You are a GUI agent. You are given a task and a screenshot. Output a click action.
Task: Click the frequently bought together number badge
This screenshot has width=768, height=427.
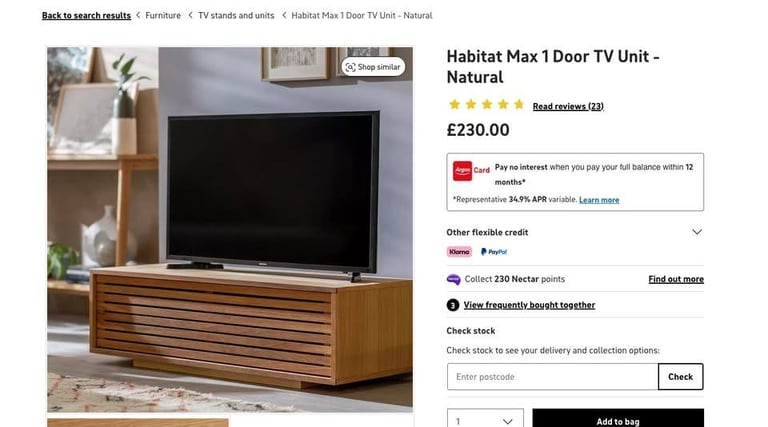pyautogui.click(x=453, y=305)
